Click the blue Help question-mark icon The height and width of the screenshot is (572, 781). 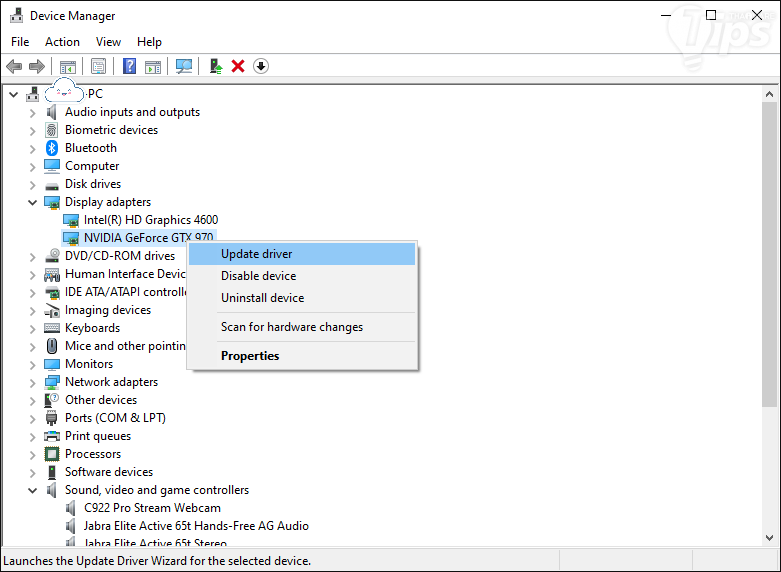(130, 66)
